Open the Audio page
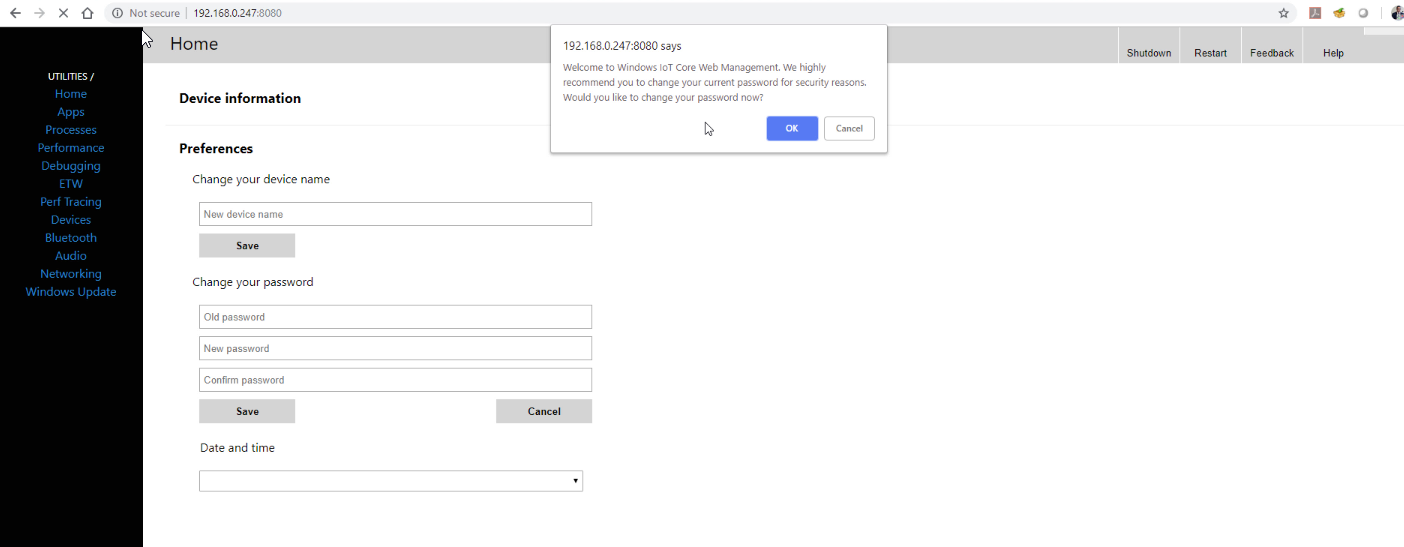This screenshot has width=1404, height=547. 71,256
